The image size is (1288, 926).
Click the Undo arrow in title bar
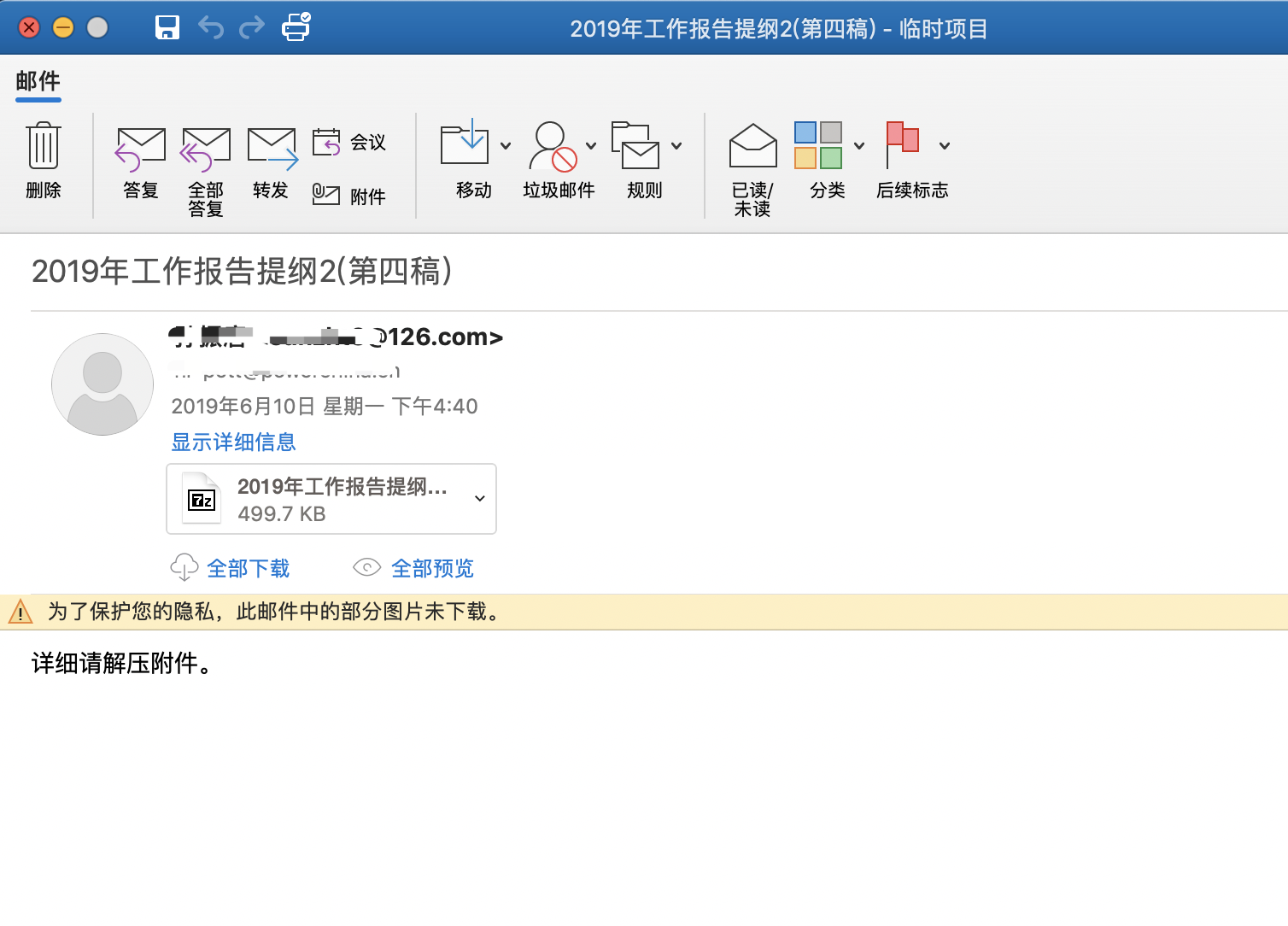[210, 28]
